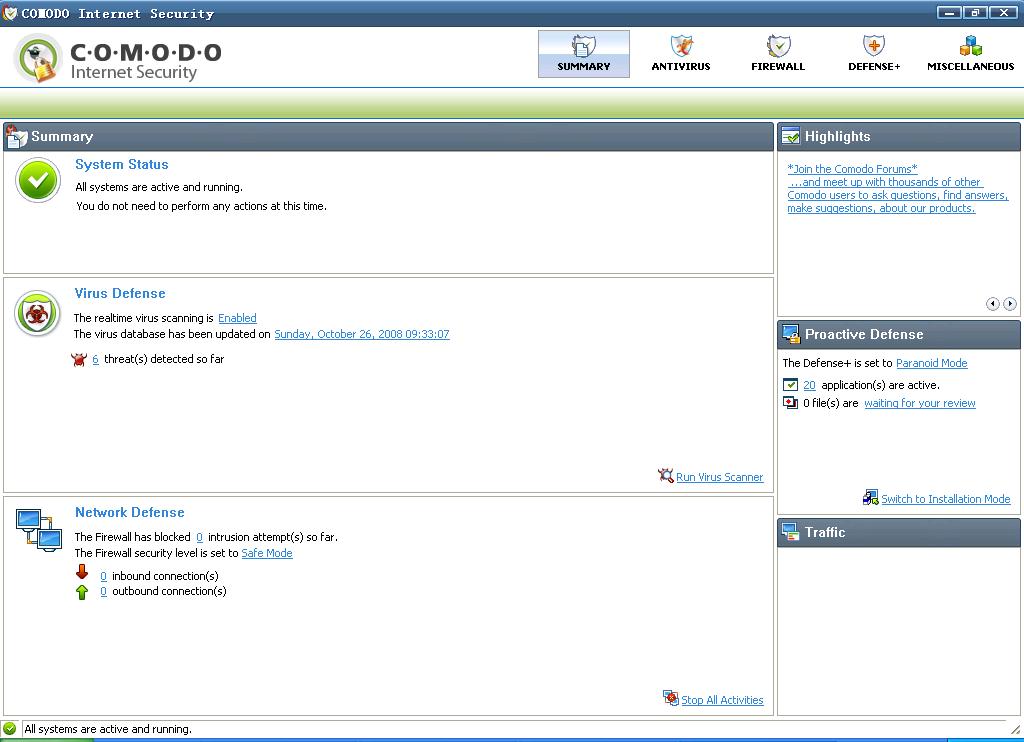View the 6 detected threats link
1024x742 pixels.
(95, 359)
